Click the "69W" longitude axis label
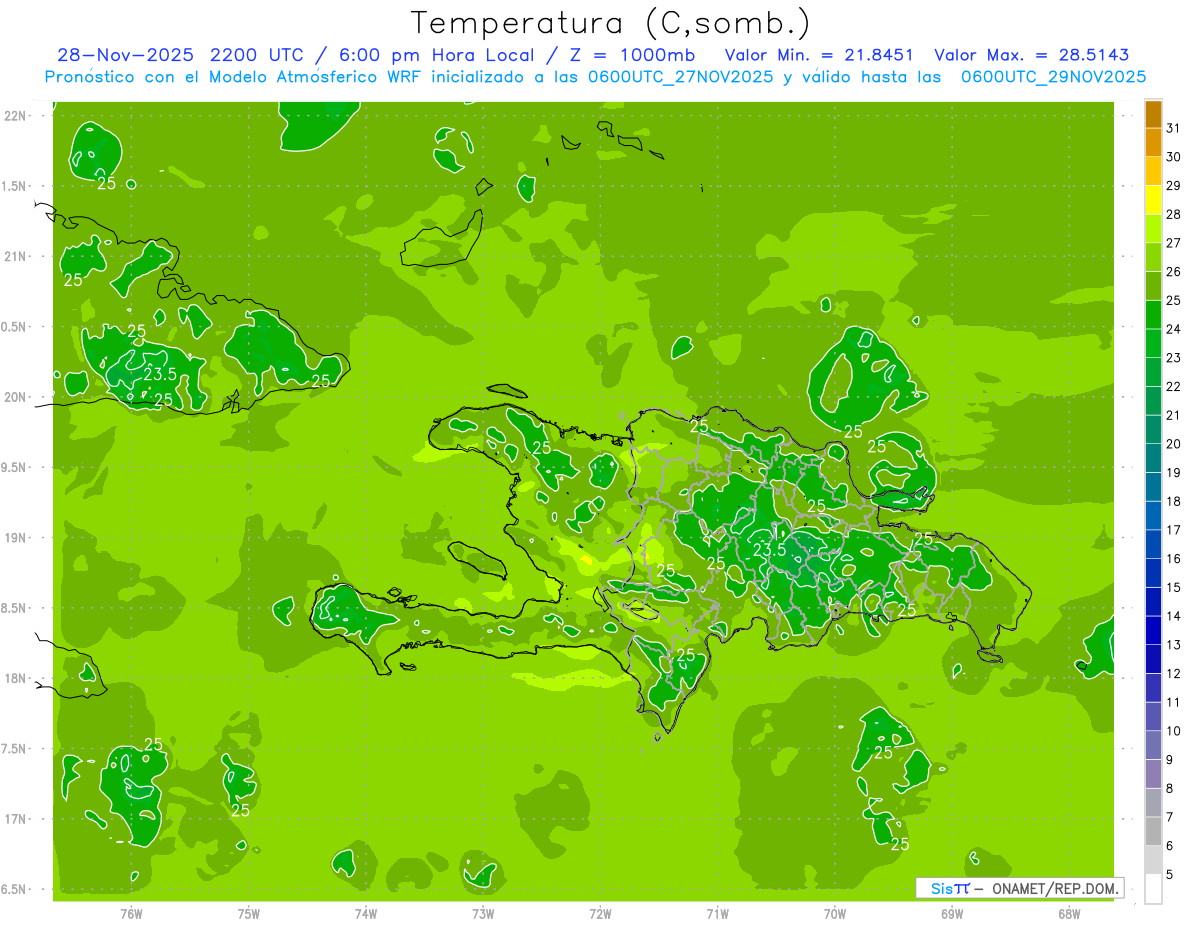Viewport: 1200px width, 927px height. (x=951, y=913)
